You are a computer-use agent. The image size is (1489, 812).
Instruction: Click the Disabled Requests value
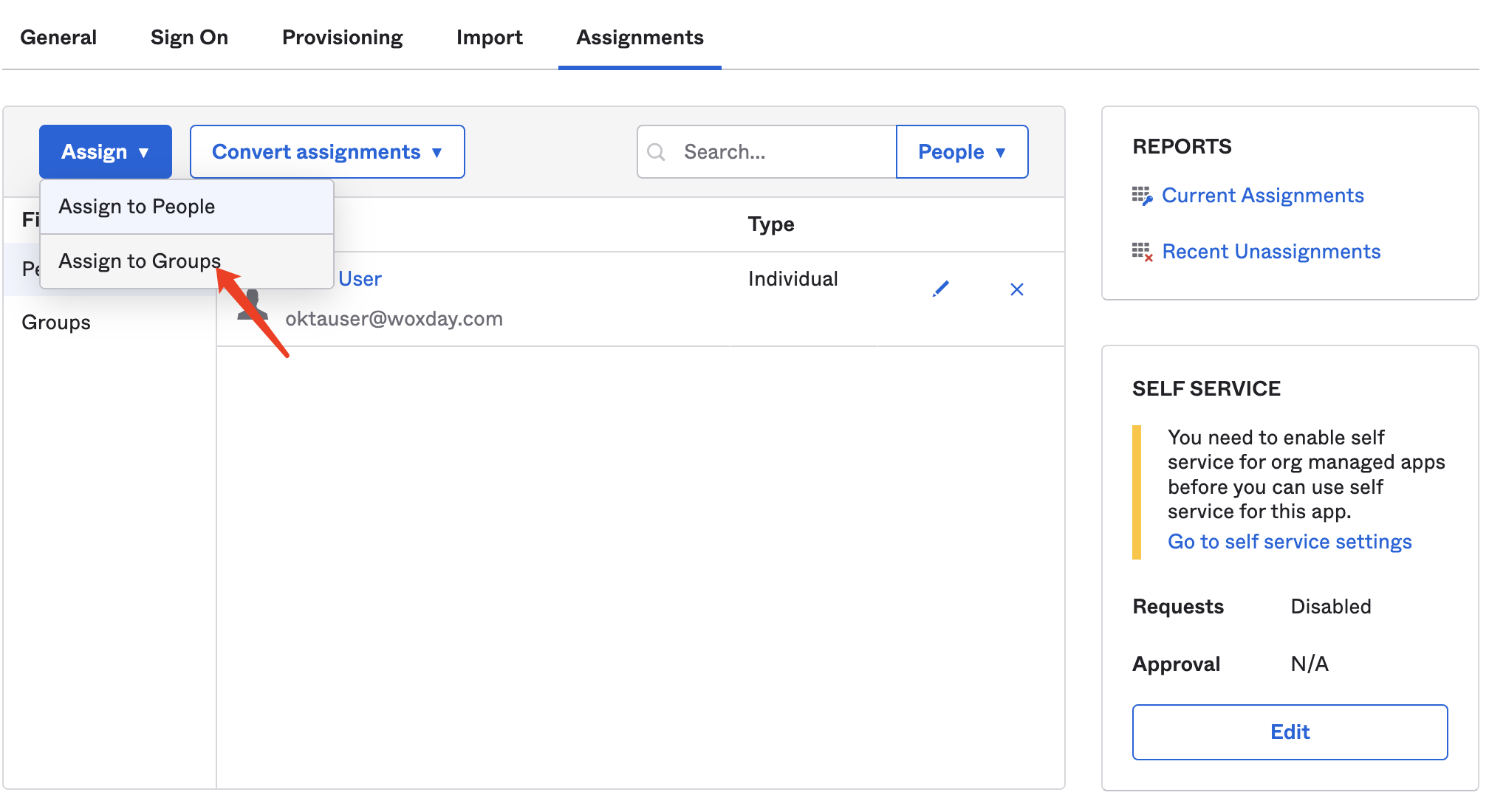[x=1330, y=607]
